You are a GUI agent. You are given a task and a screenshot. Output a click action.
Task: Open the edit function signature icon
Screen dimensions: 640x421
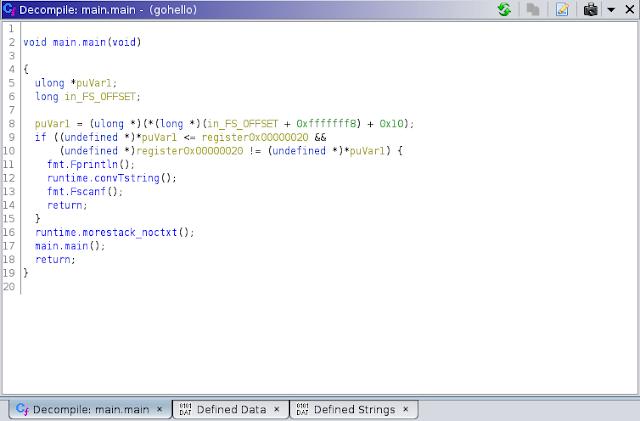click(x=562, y=9)
